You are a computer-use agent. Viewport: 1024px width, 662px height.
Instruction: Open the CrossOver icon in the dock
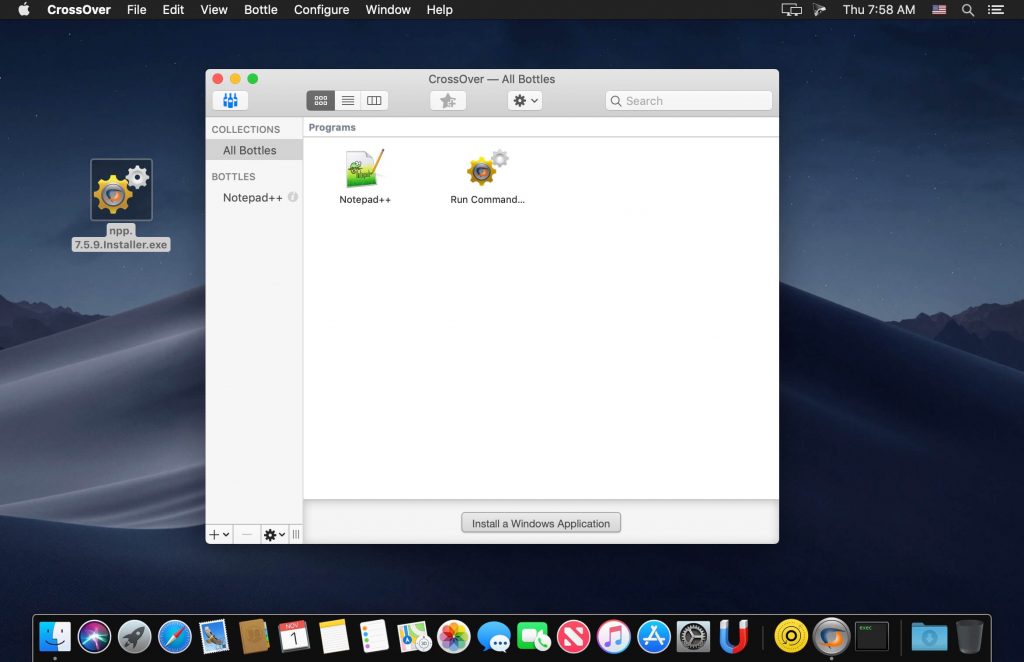pyautogui.click(x=831, y=636)
